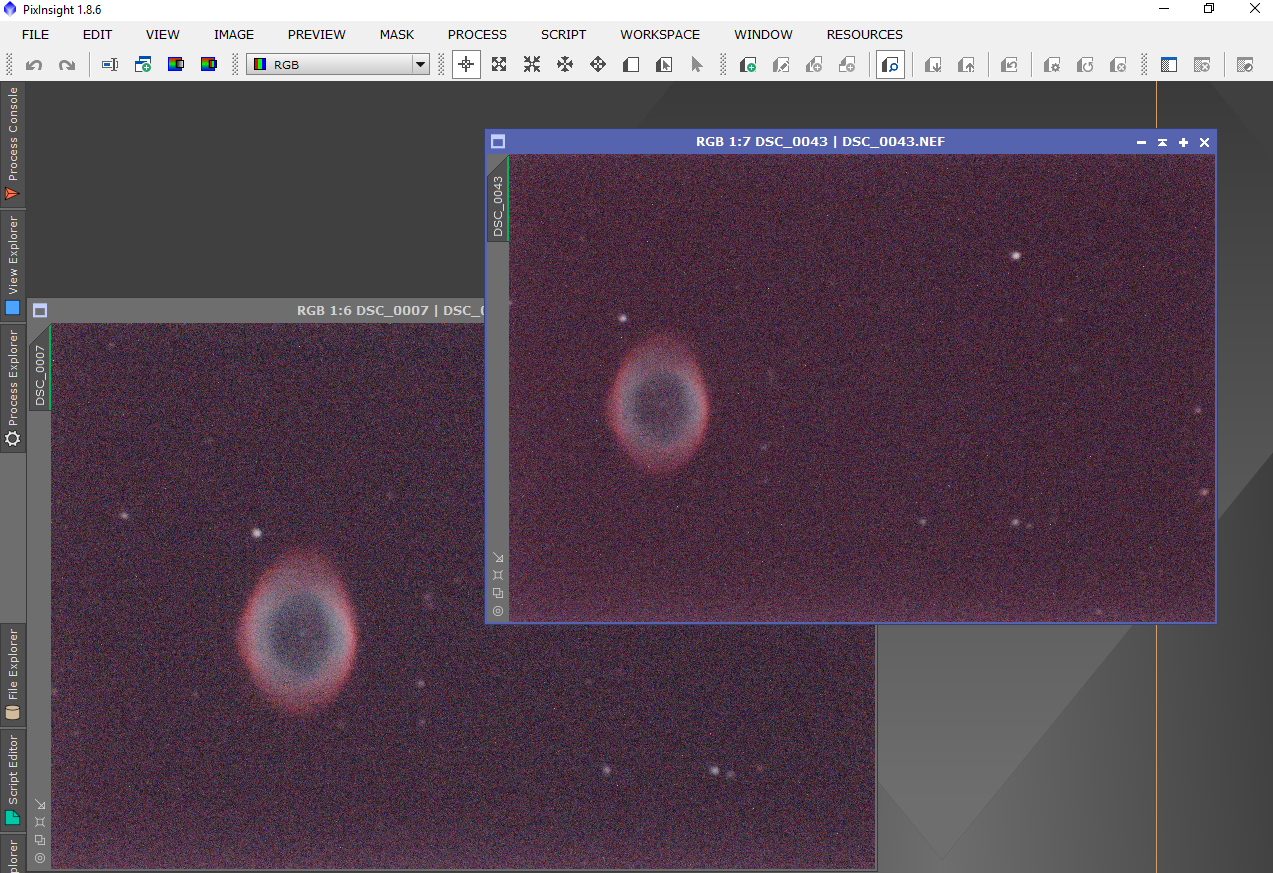Open the RESOURCES menu
Viewport: 1273px width, 873px height.
pyautogui.click(x=865, y=34)
